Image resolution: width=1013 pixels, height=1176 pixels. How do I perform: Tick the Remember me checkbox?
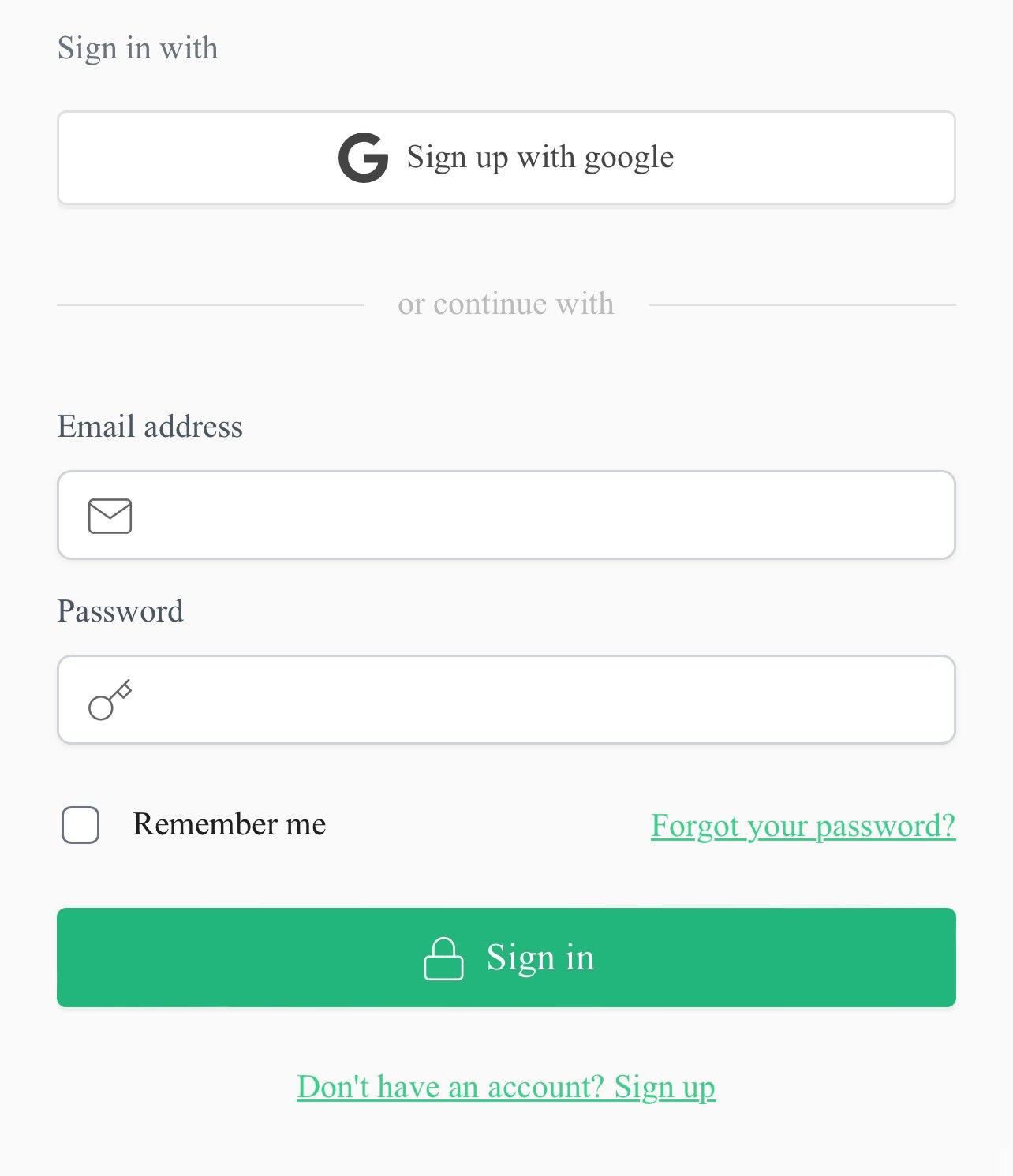coord(80,825)
